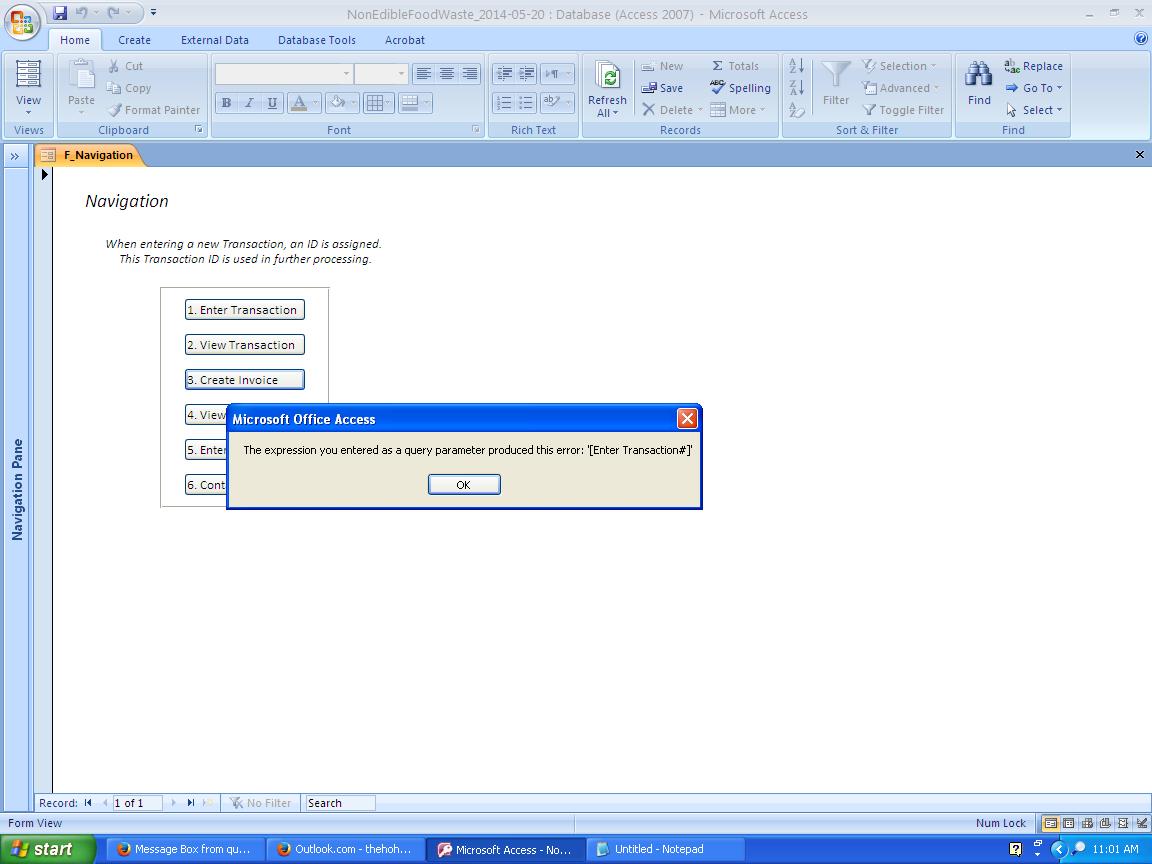The height and width of the screenshot is (864, 1152).
Task: Click the New record command
Action: click(662, 66)
